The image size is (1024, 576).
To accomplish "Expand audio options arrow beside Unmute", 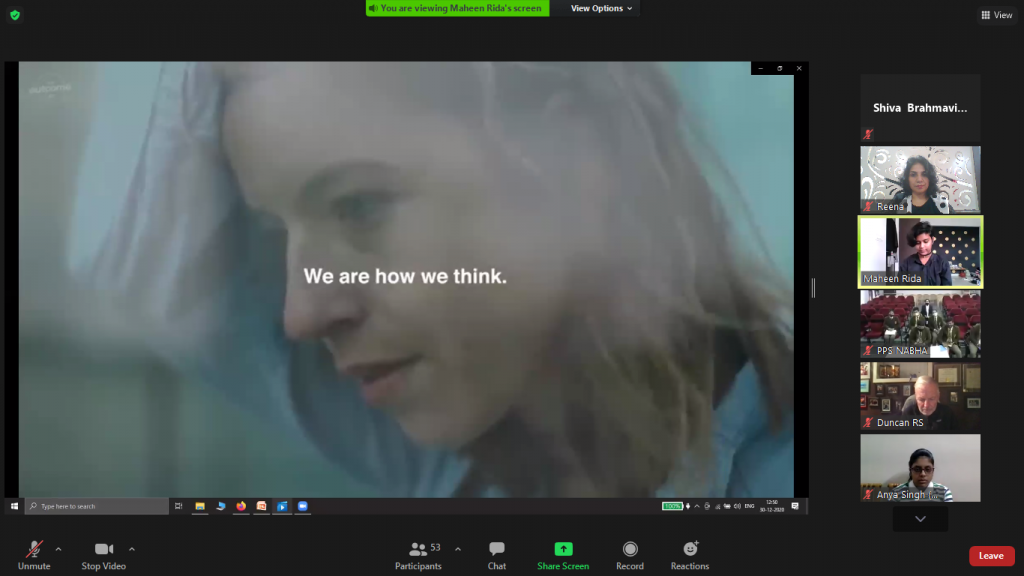I will click(x=58, y=548).
